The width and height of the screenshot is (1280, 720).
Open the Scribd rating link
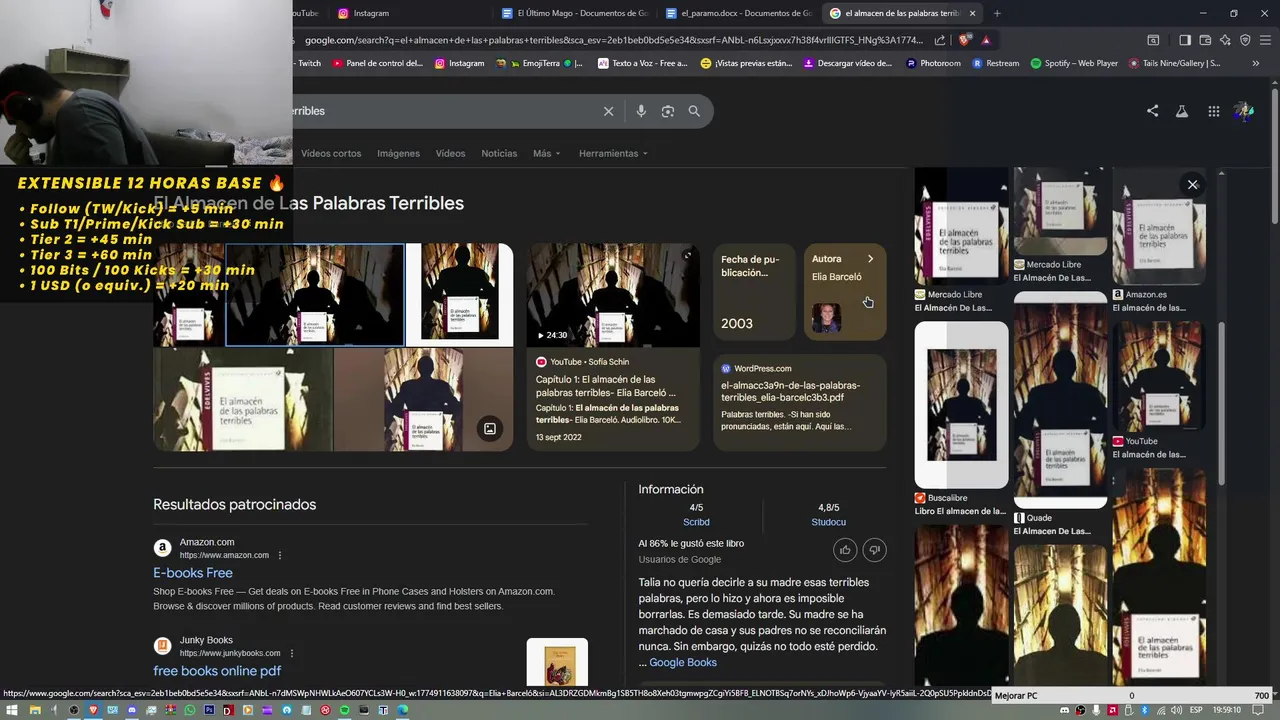pos(696,522)
